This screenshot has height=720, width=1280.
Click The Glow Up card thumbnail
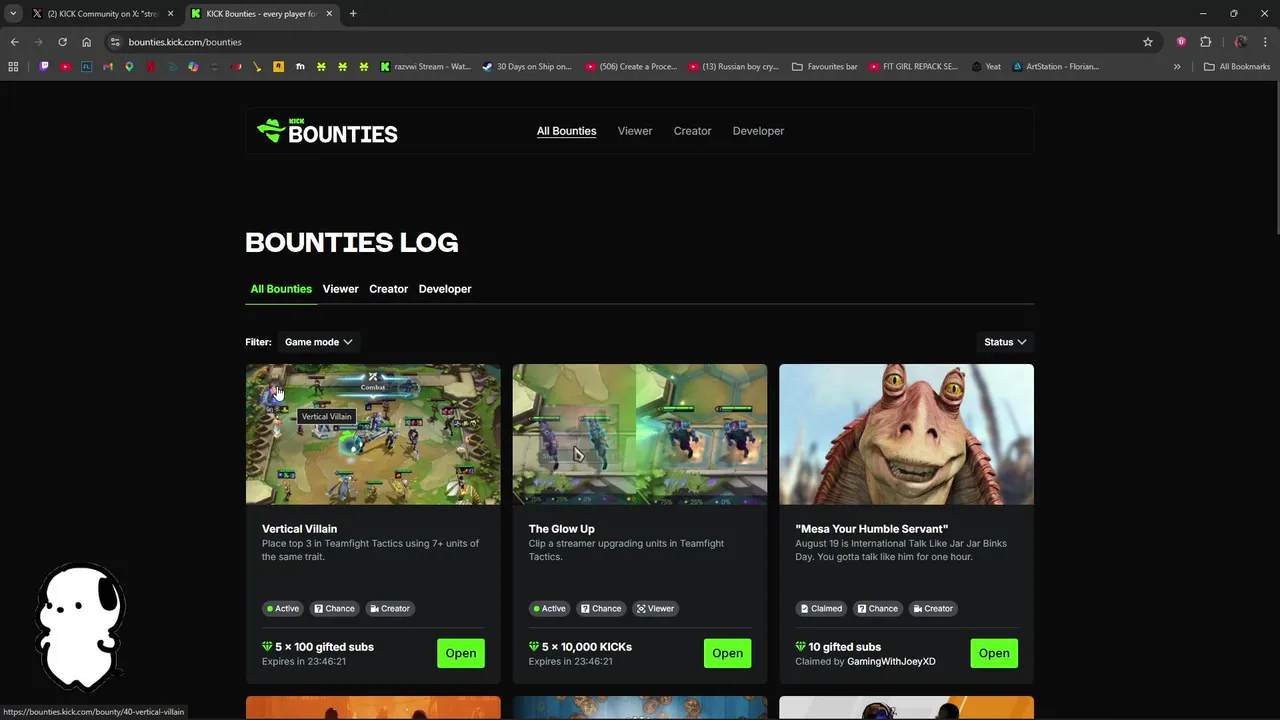click(640, 434)
